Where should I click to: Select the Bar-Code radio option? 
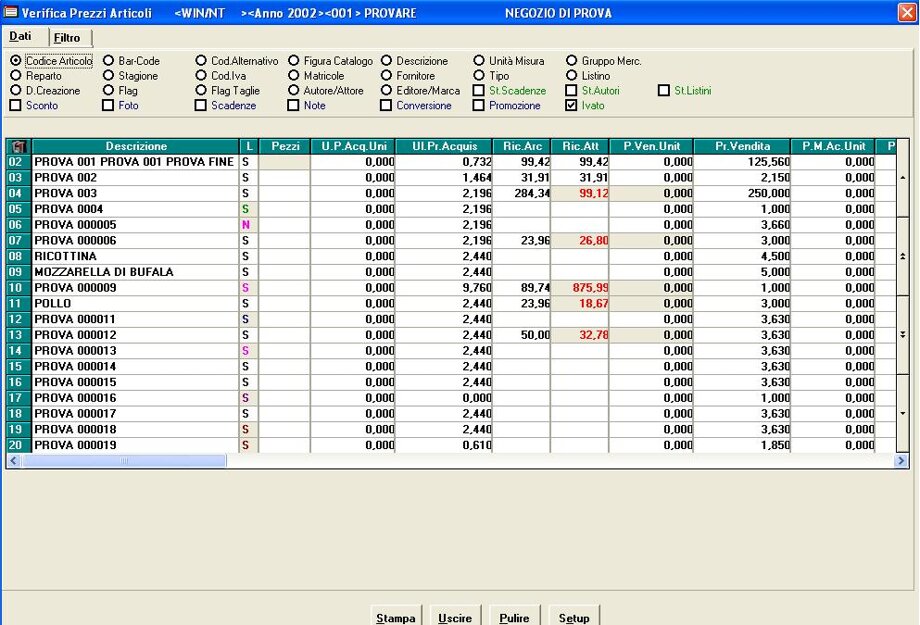109,61
